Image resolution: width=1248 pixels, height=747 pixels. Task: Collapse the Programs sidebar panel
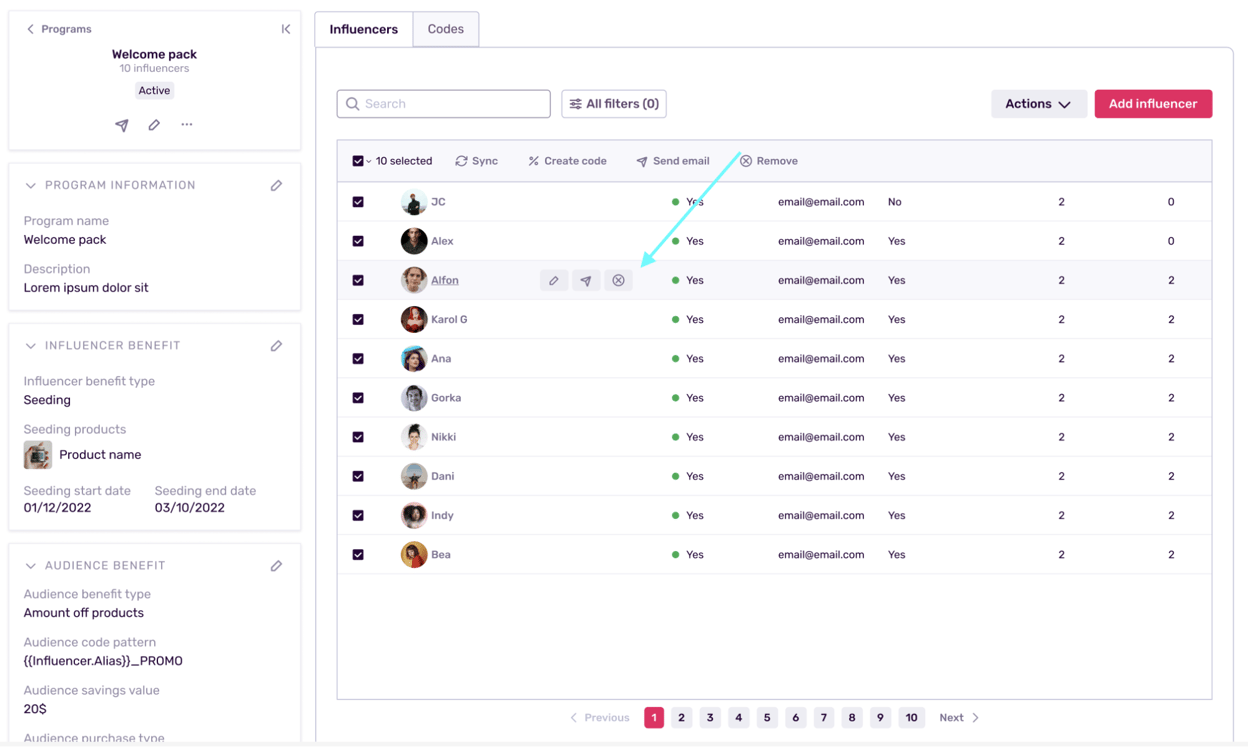(x=286, y=29)
